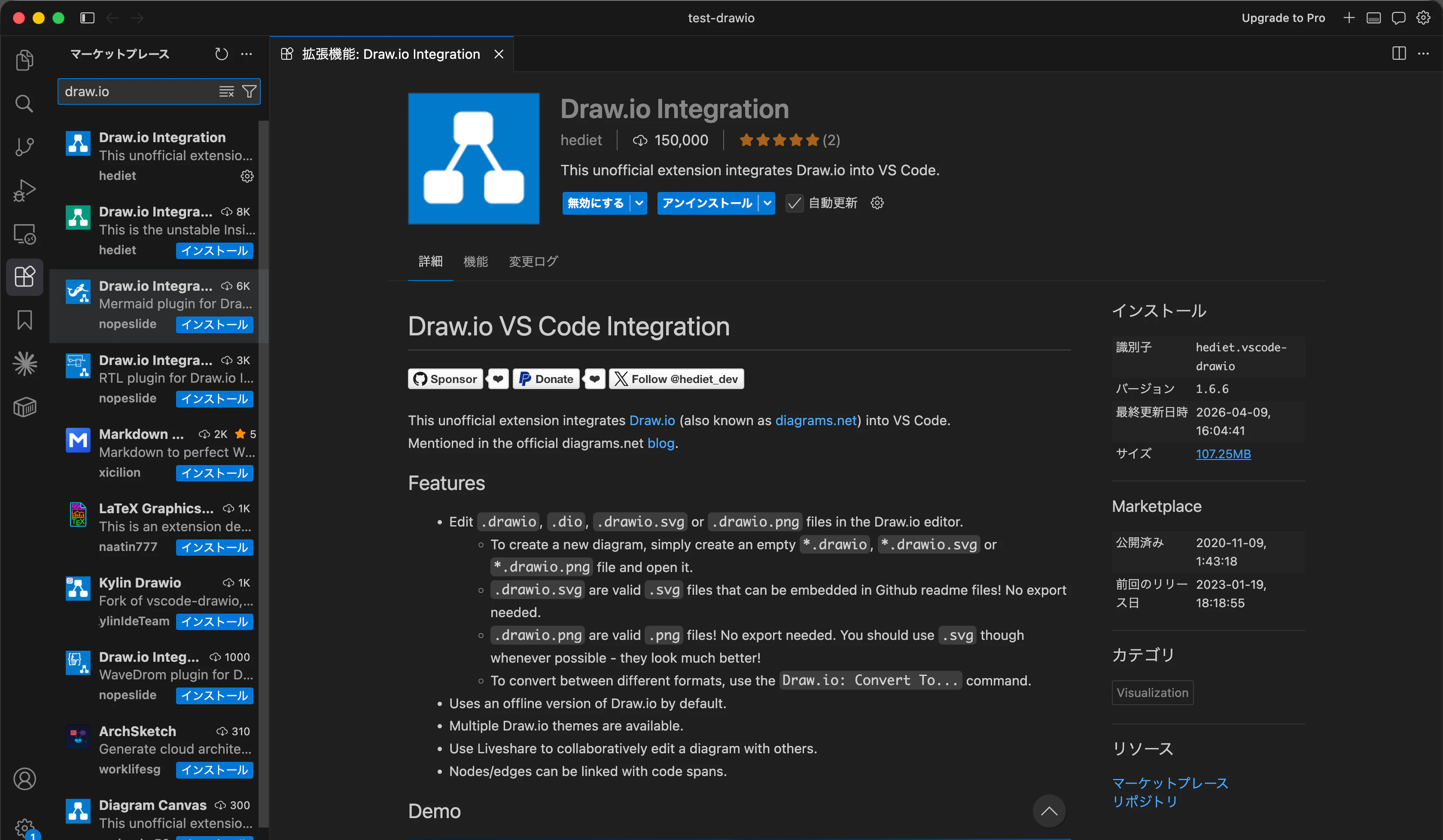Click the Follow @hediet_dev badge
Screen dimensions: 1443x840
point(676,379)
